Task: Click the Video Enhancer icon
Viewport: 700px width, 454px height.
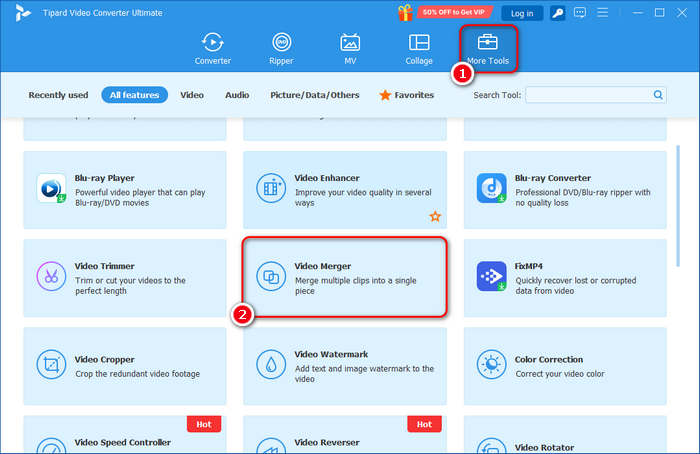Action: 271,188
